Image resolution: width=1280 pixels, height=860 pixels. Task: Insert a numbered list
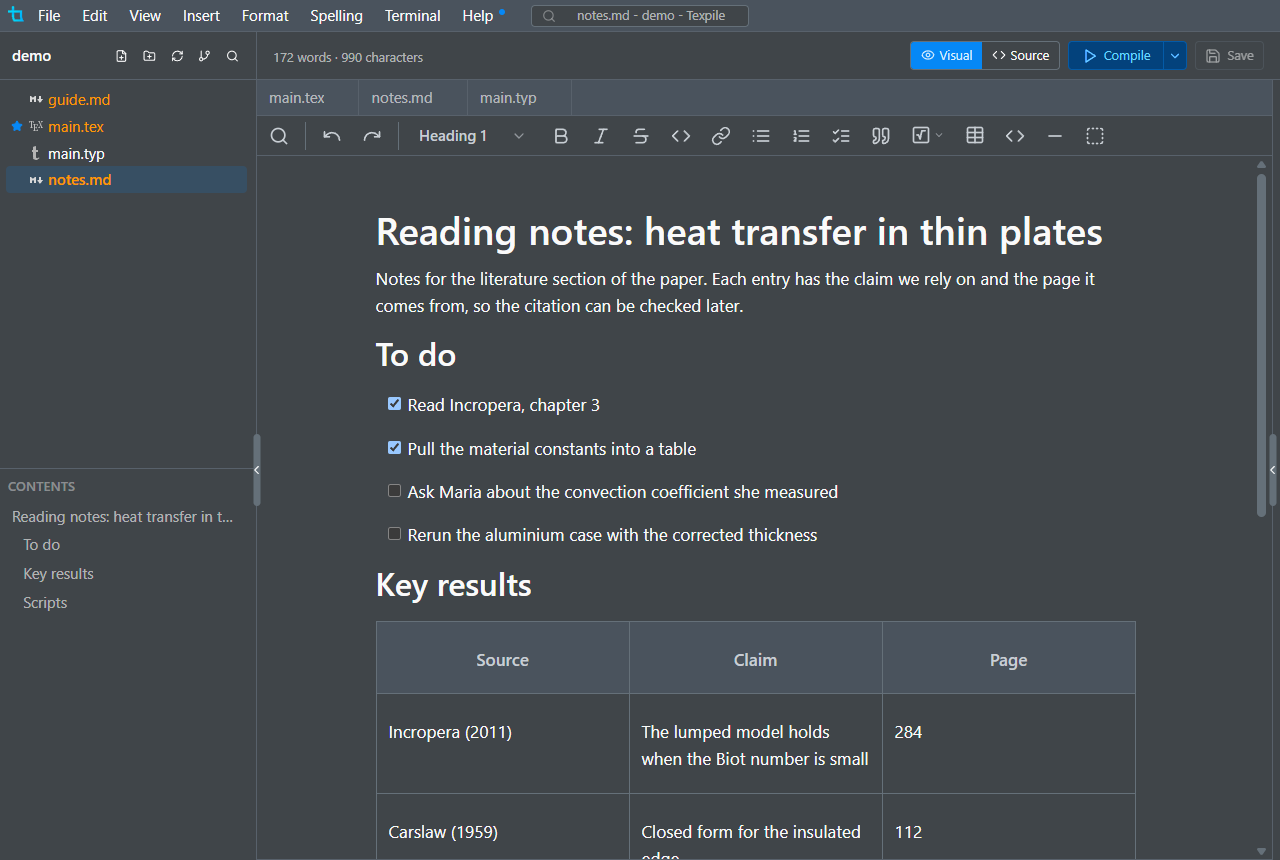pos(801,136)
